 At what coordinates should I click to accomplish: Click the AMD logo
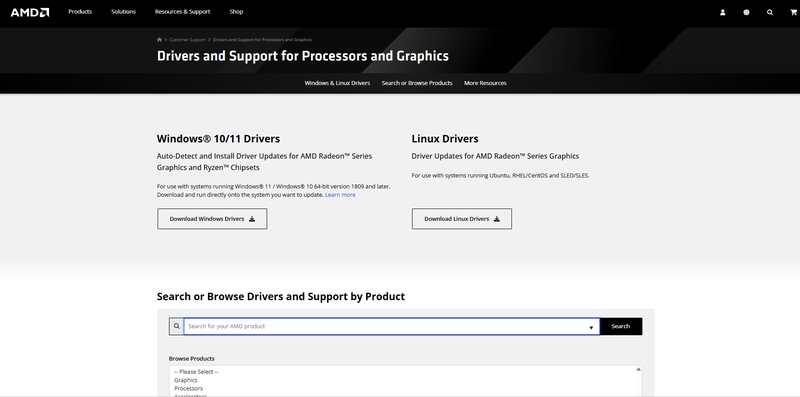(x=30, y=12)
